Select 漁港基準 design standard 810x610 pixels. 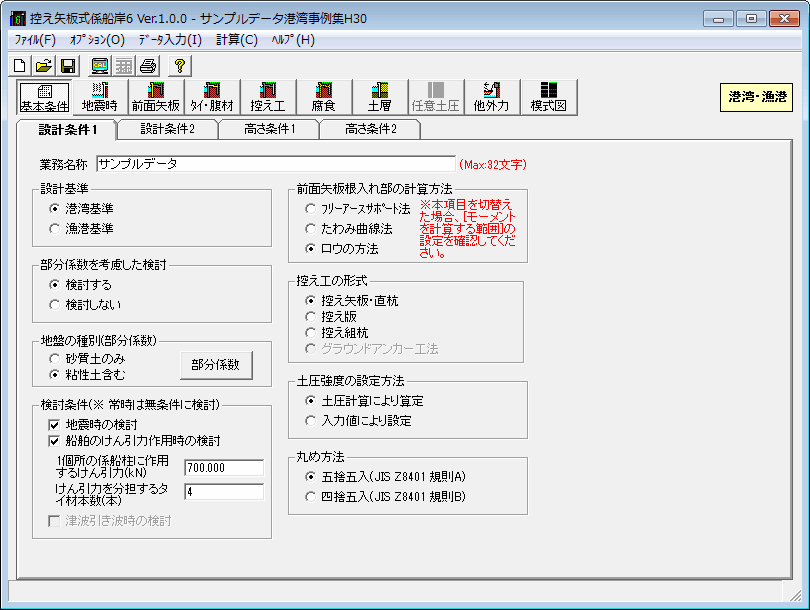point(82,228)
